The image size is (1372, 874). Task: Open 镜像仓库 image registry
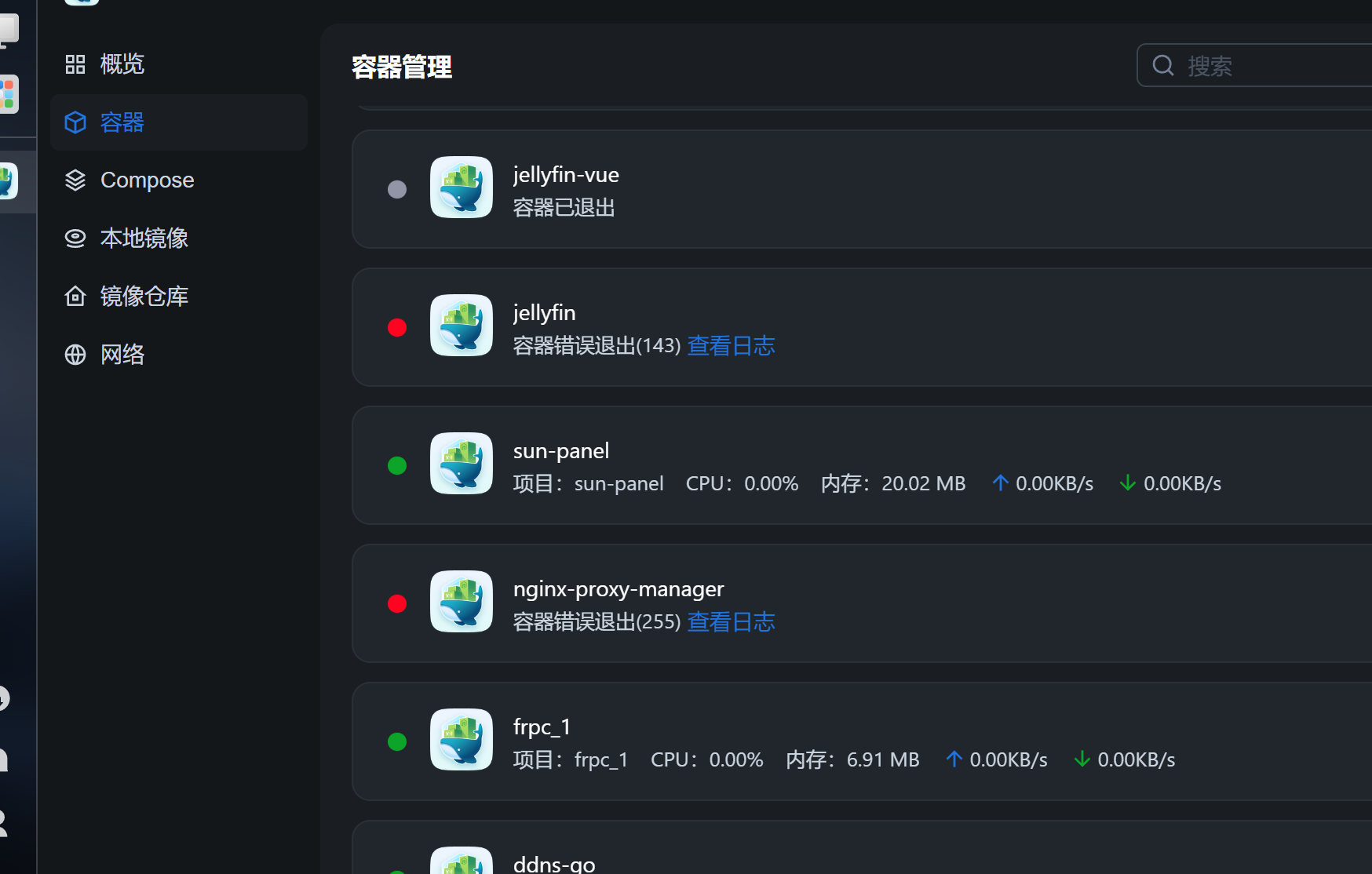pyautogui.click(x=179, y=296)
